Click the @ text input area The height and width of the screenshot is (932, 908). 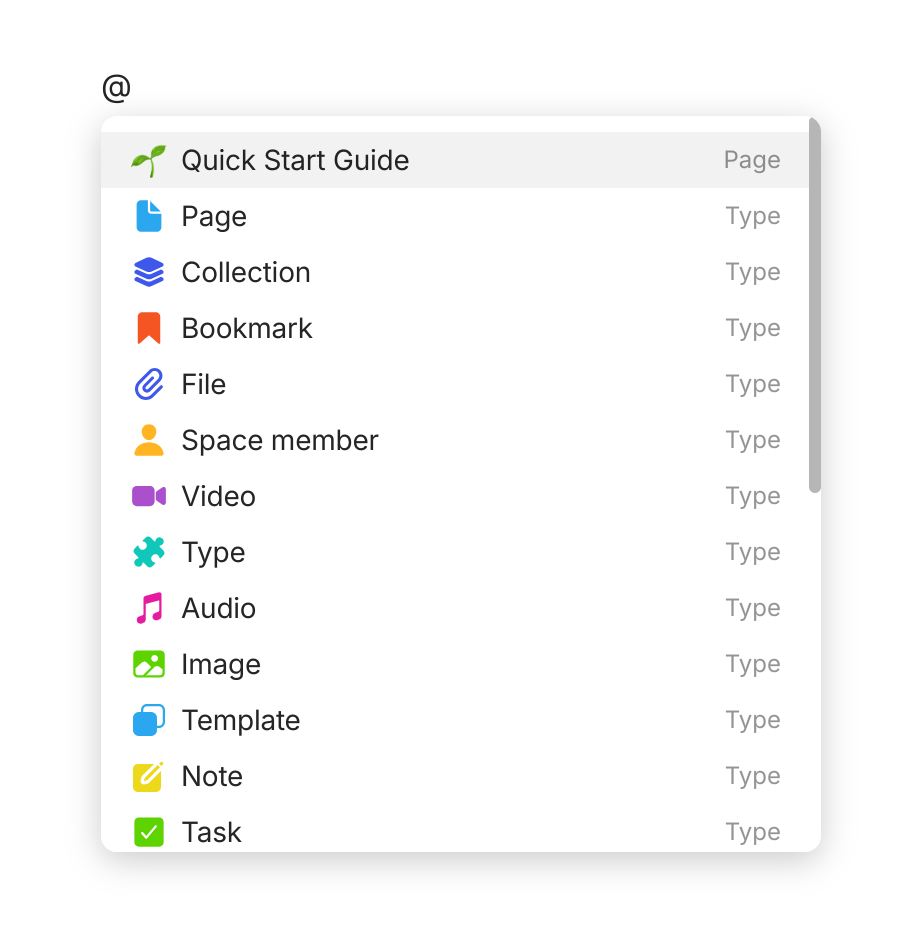117,89
